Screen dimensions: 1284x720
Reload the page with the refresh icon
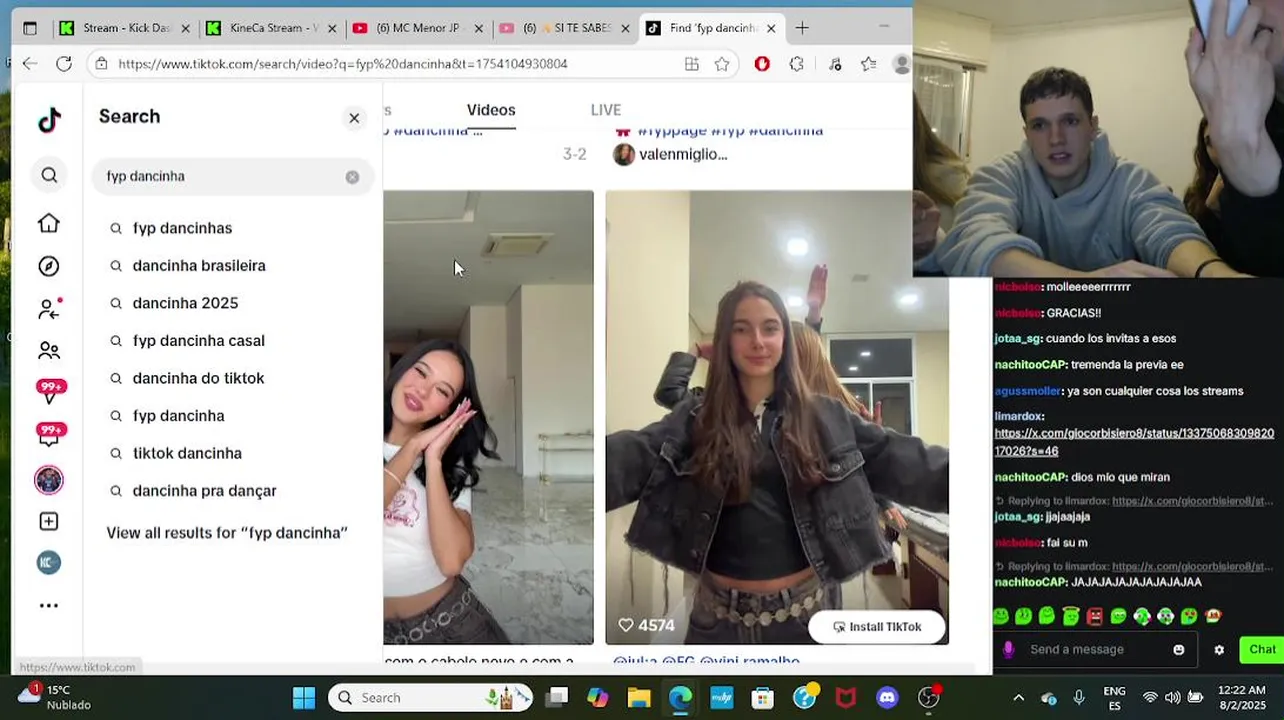[64, 64]
